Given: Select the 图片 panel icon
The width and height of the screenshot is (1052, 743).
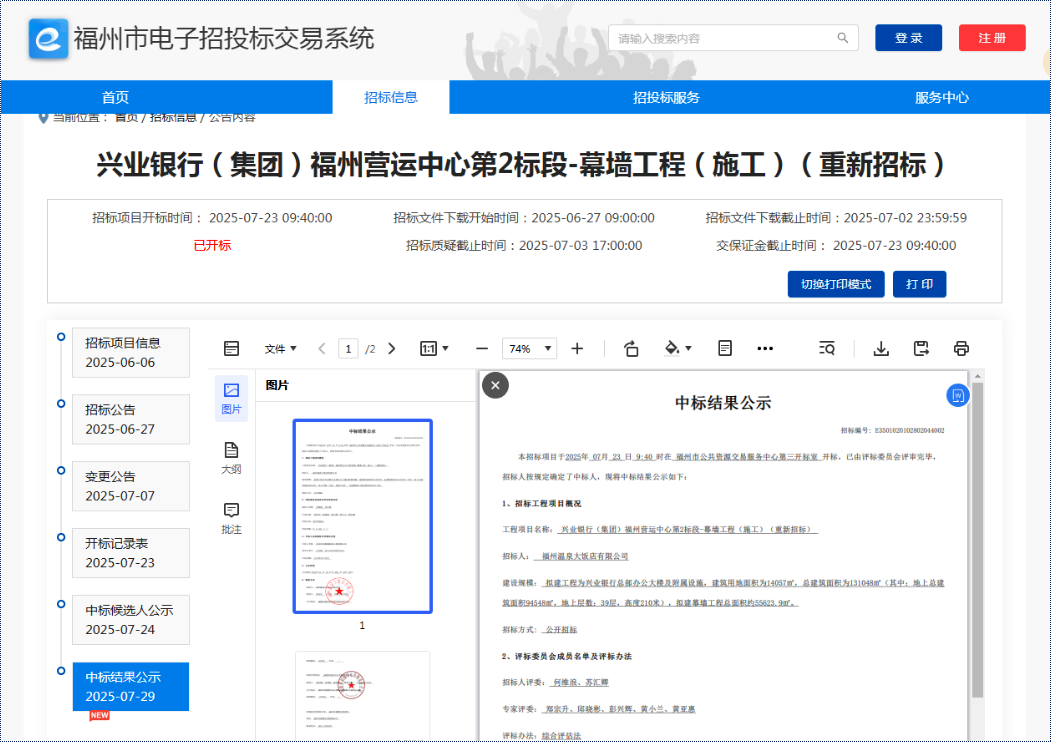Looking at the screenshot, I should click(x=231, y=399).
